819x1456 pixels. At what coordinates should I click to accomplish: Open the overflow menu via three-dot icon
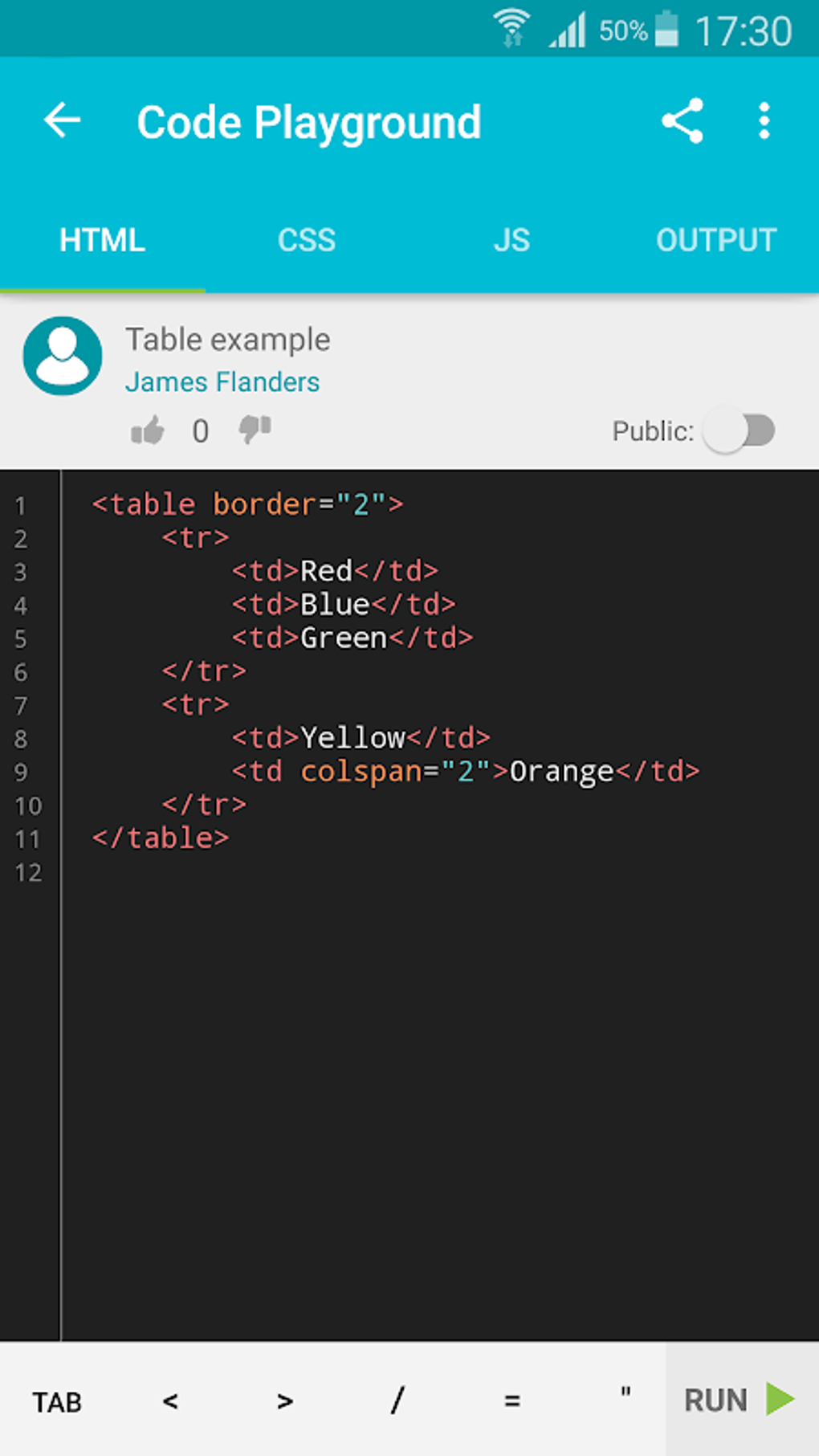[763, 121]
